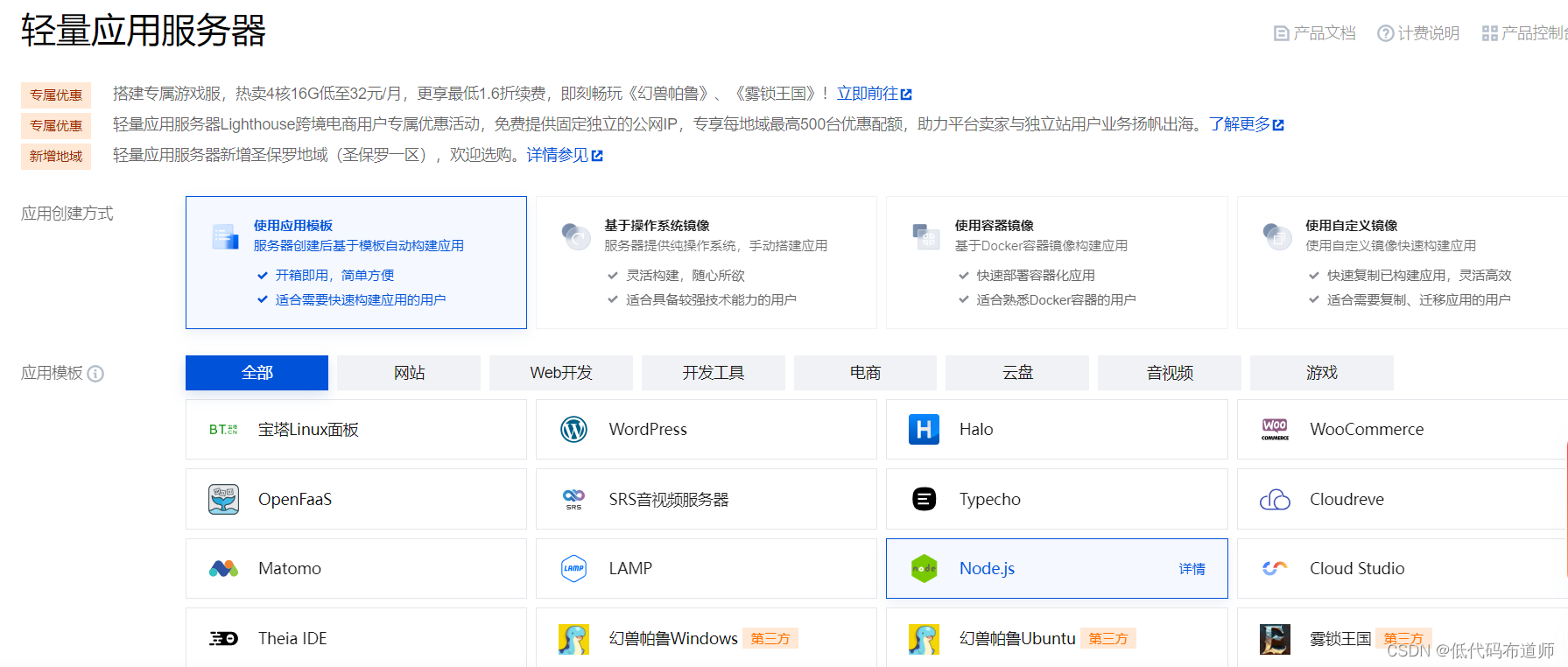Open the 计费说明 help icon
This screenshot has height=667, width=1568.
point(1385,33)
